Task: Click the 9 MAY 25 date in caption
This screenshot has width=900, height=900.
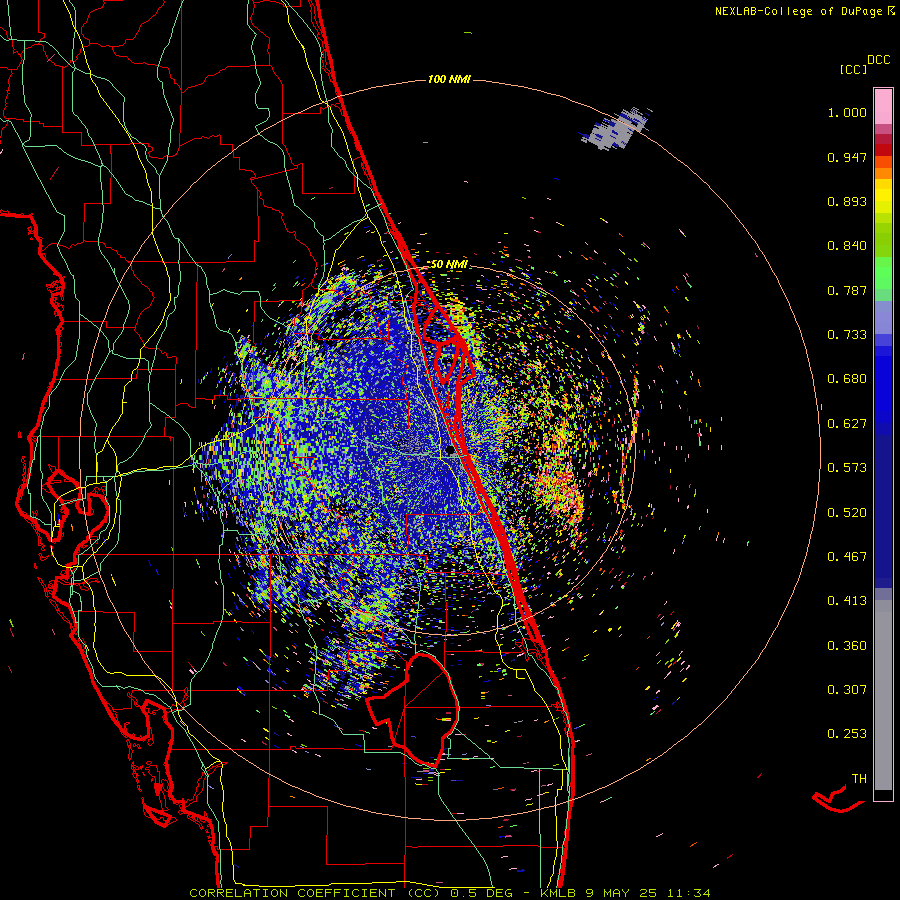Action: click(x=622, y=893)
